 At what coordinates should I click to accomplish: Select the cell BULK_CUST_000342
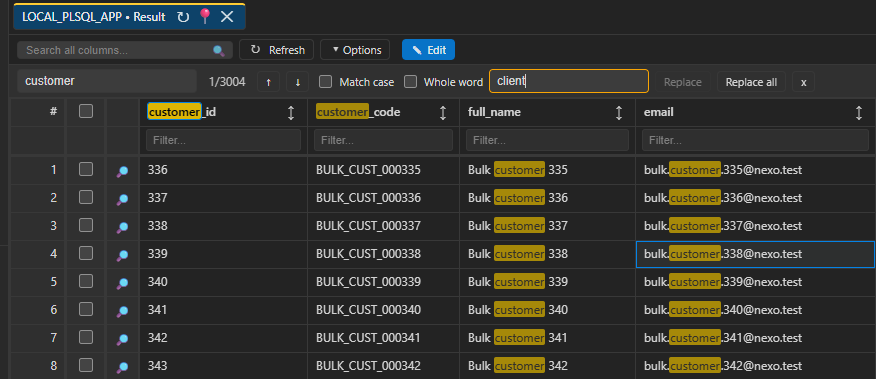click(383, 366)
